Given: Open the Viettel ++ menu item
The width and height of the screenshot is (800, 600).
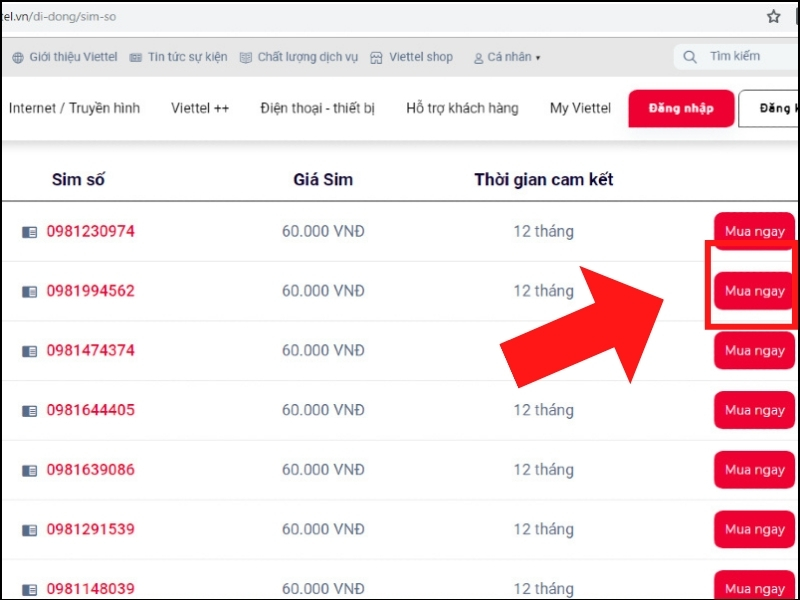Looking at the screenshot, I should tap(200, 108).
